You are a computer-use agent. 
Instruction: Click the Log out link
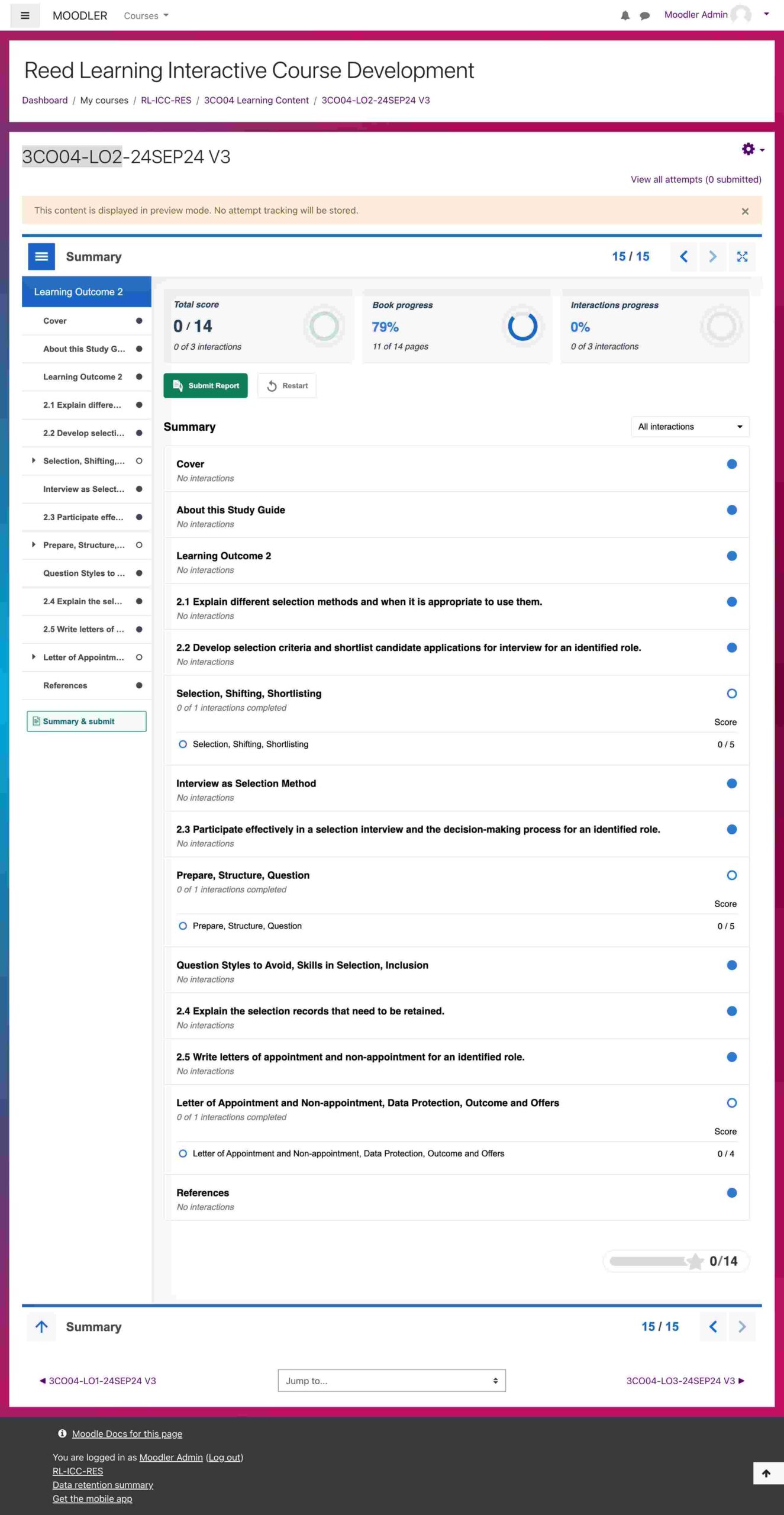(225, 1458)
